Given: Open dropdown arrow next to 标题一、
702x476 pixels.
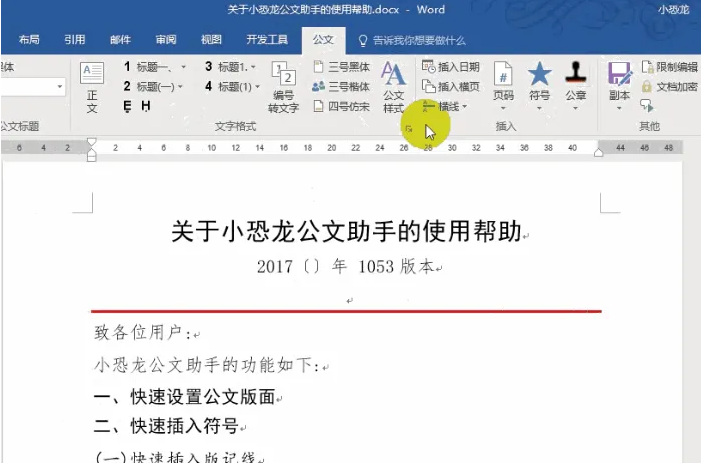Looking at the screenshot, I should click(183, 67).
